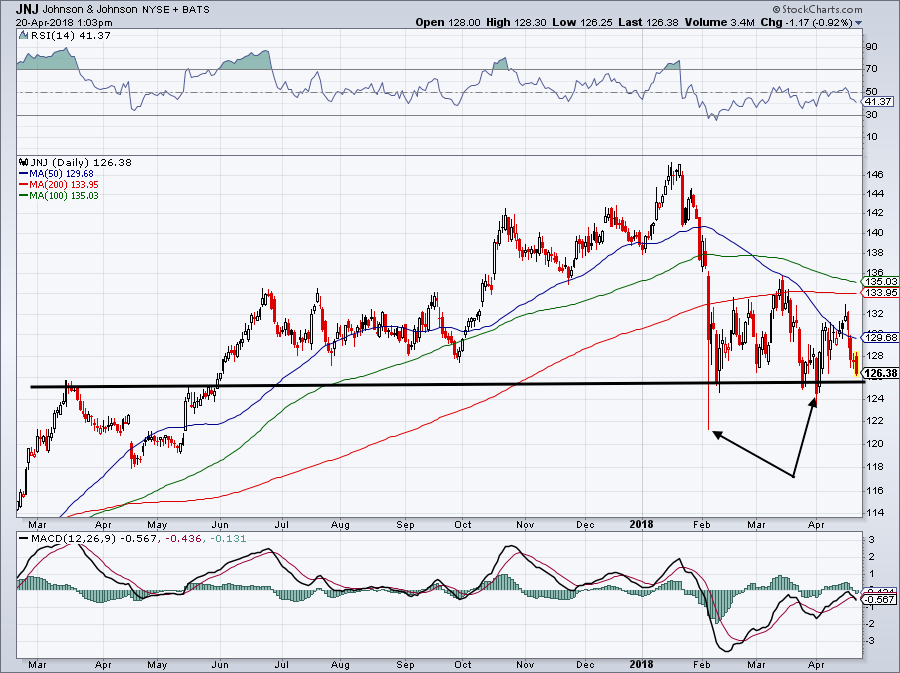Click the black line marker before MACD(12,26,9)
900x673 pixels.
tap(24, 539)
